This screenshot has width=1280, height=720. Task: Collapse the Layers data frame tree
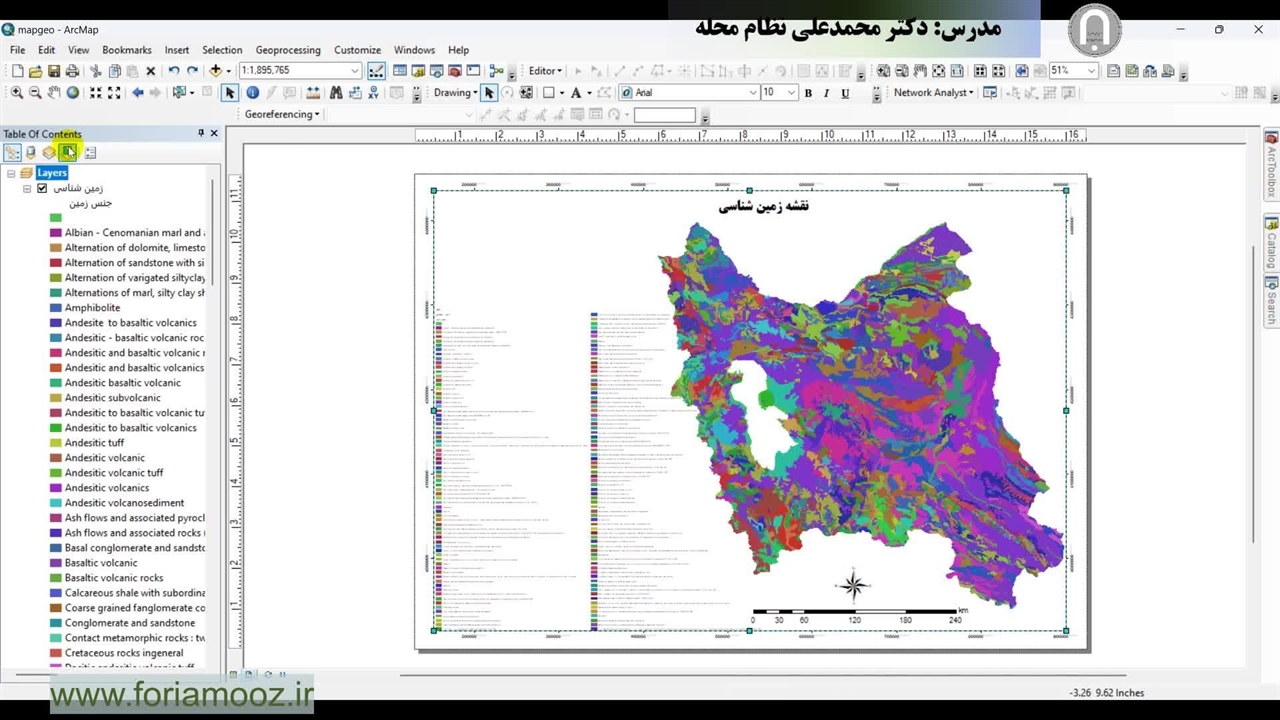coord(11,173)
